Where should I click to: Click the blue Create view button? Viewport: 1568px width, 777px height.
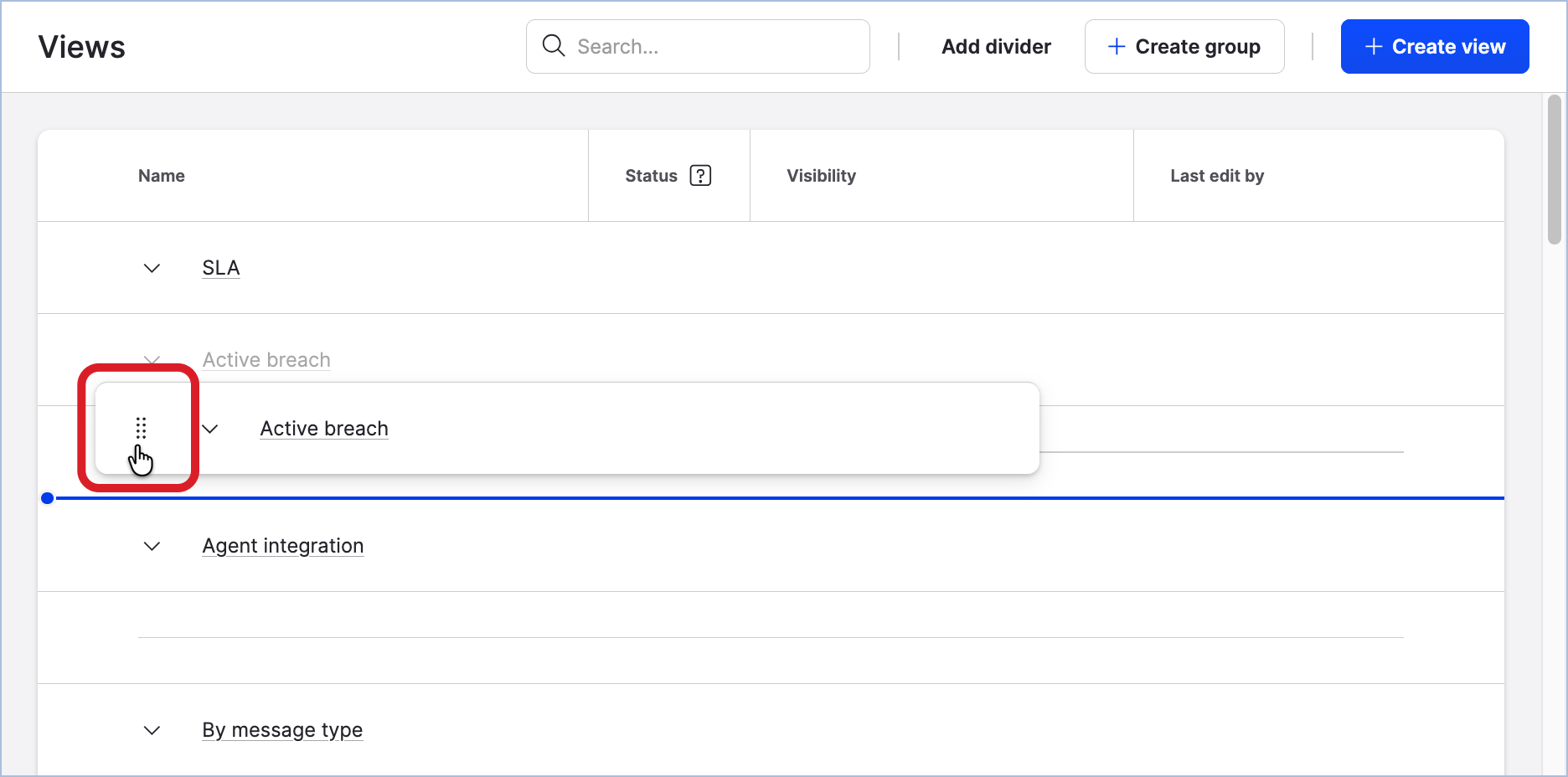pyautogui.click(x=1434, y=47)
